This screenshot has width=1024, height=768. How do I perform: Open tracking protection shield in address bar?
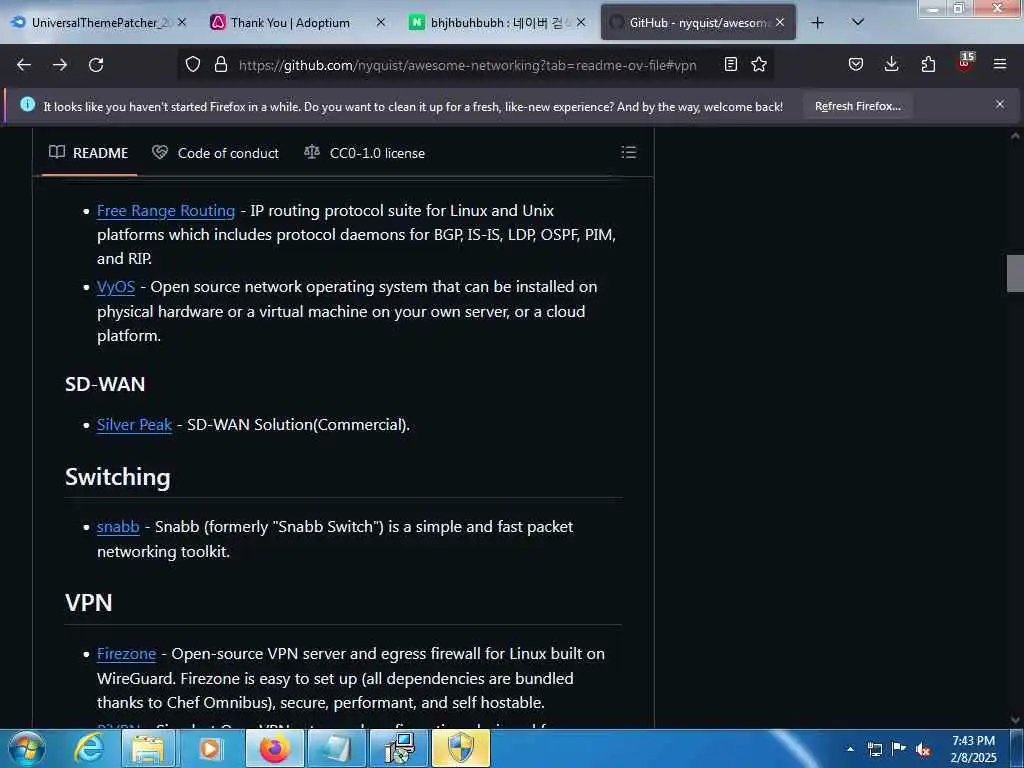coord(193,64)
